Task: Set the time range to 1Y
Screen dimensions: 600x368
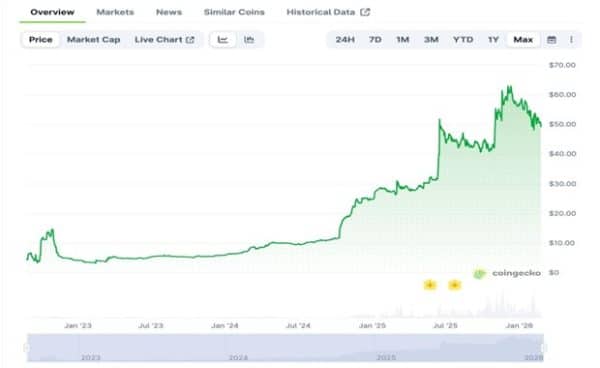Action: click(x=493, y=40)
